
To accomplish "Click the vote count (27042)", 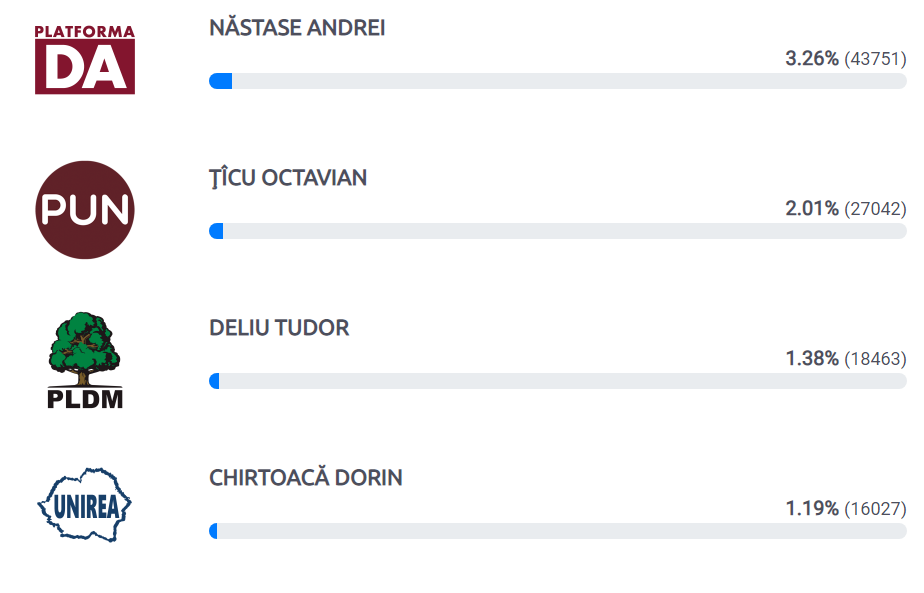I will point(875,209).
